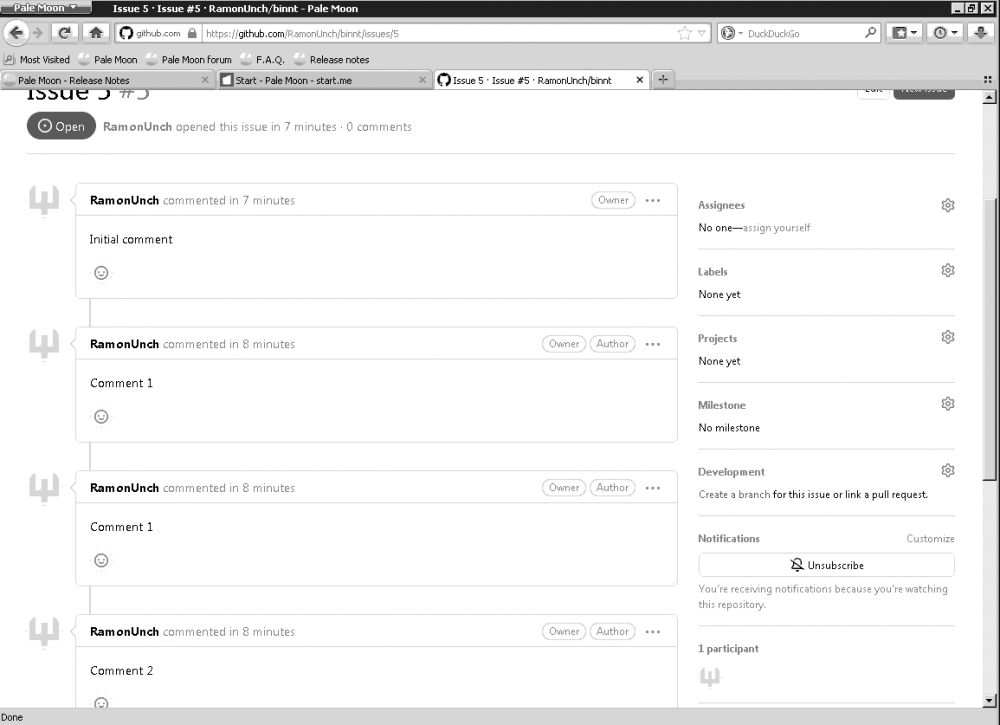
Task: Open RamonUnch profile link in issue header
Action: [137, 127]
